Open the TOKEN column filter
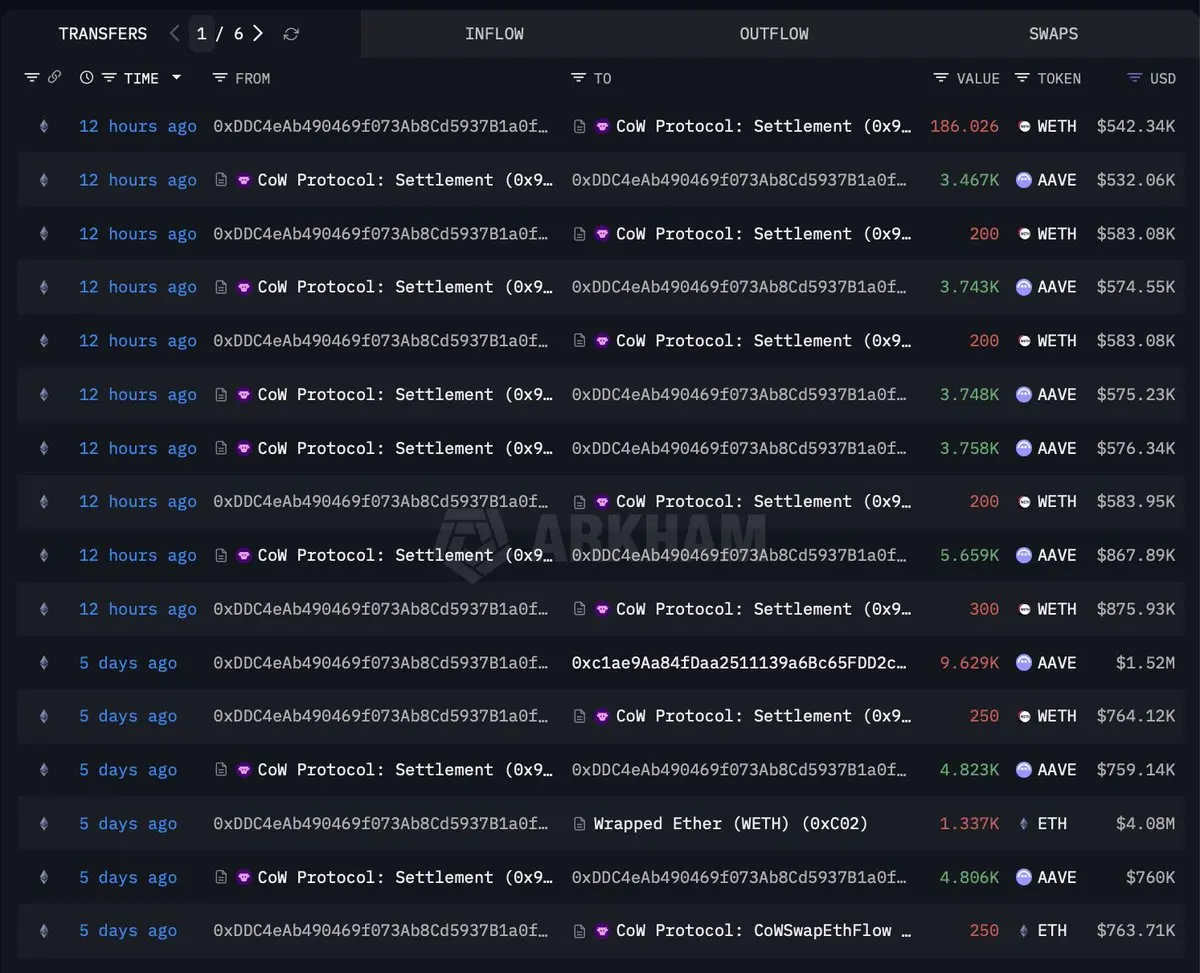Image resolution: width=1200 pixels, height=973 pixels. click(1022, 78)
